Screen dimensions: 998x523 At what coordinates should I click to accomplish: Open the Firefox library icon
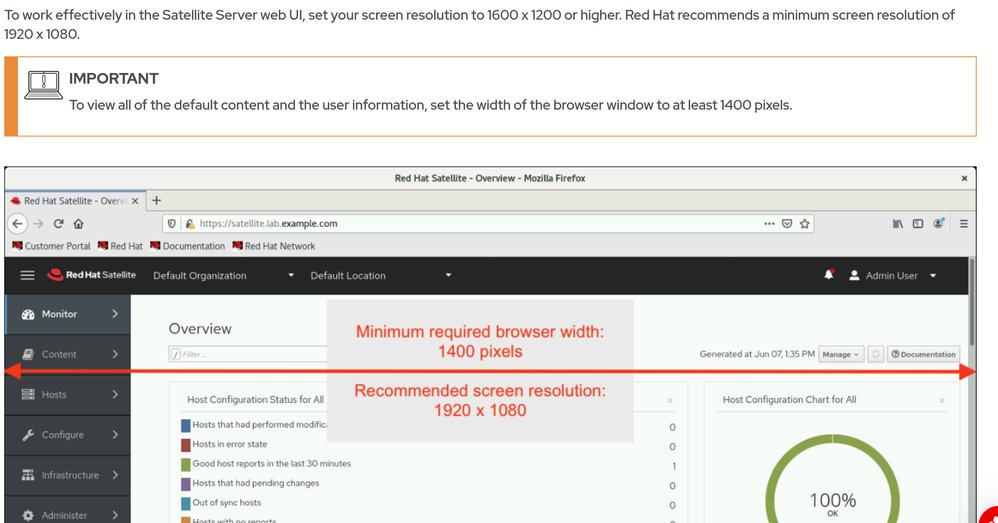coord(897,224)
